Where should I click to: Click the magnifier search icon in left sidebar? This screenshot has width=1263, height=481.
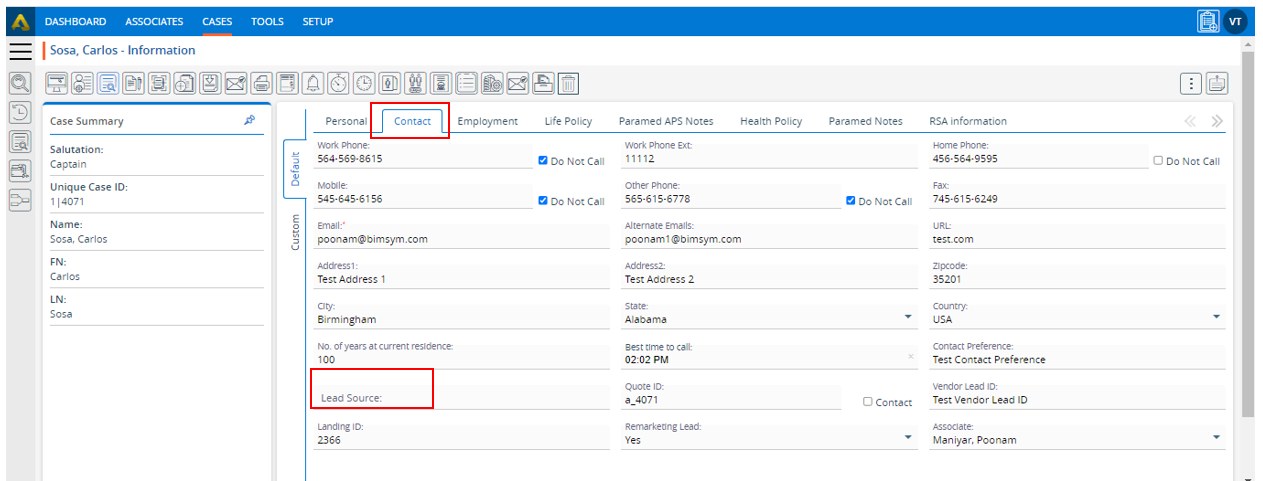pos(20,84)
